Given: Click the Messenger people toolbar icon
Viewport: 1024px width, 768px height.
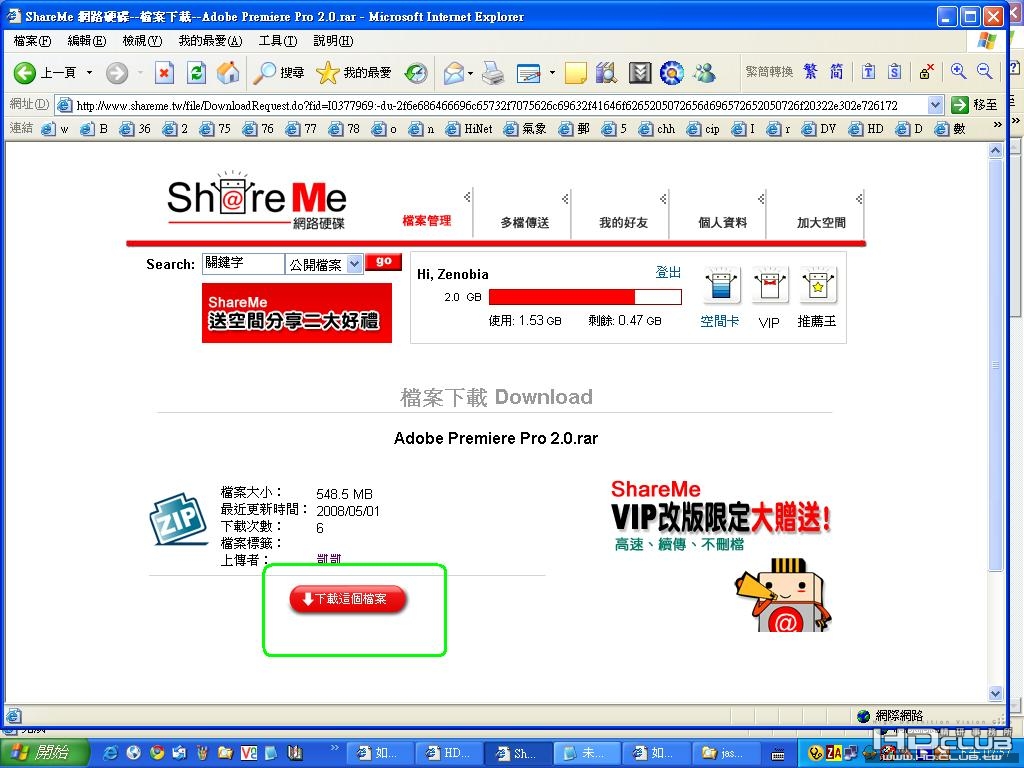Looking at the screenshot, I should click(x=705, y=72).
